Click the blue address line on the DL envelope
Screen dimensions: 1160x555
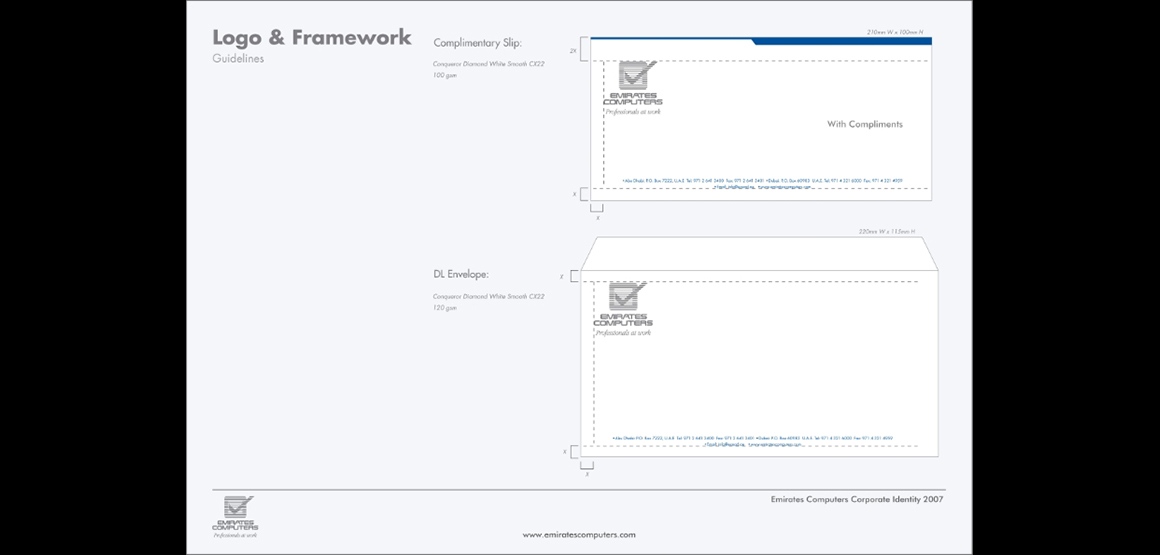point(752,438)
